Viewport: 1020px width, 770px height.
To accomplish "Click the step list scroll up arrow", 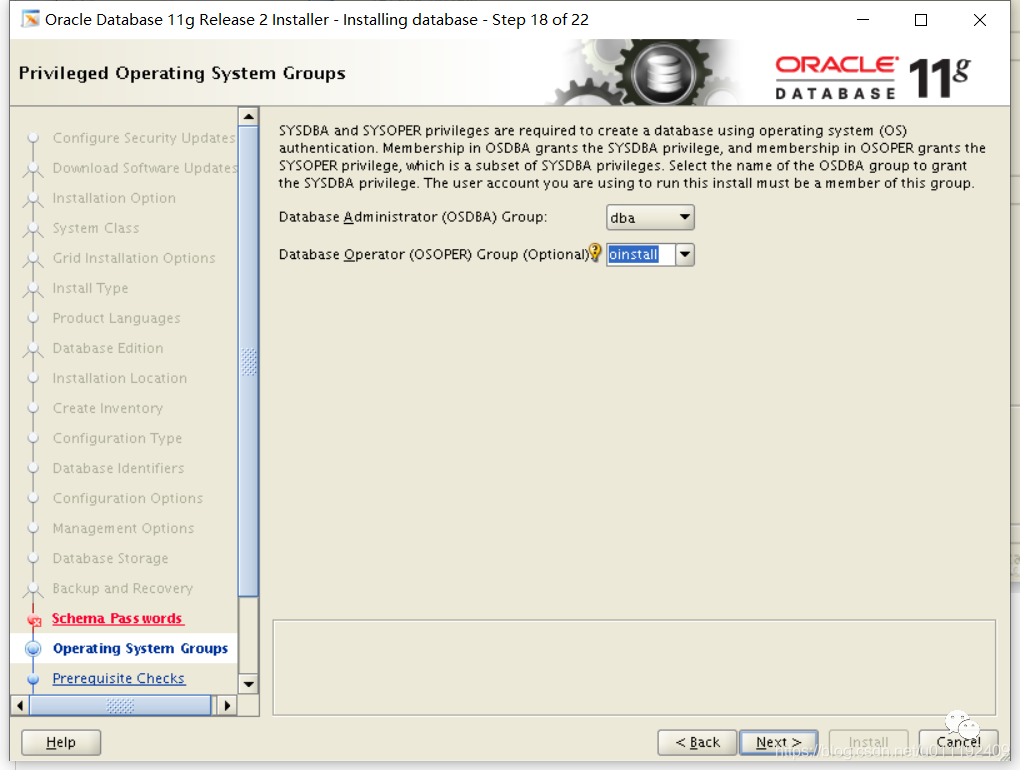I will click(248, 117).
